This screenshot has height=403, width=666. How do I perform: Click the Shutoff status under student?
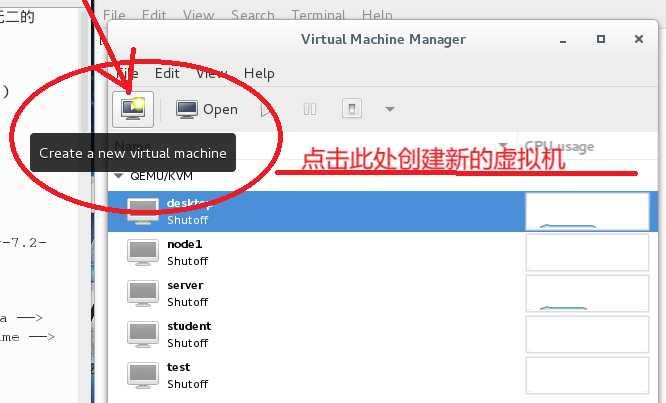tap(187, 343)
